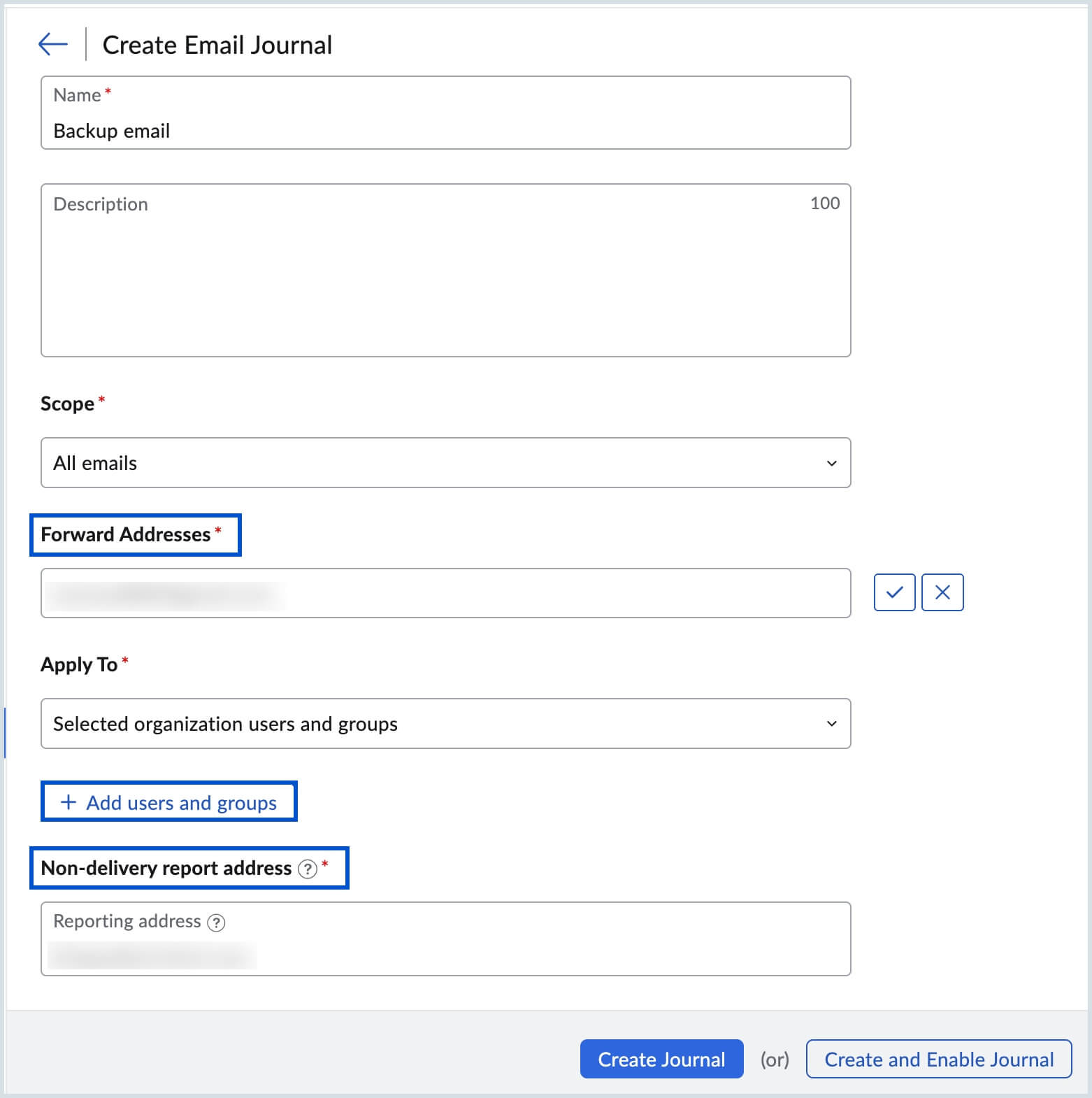Screen dimensions: 1092x1098
Task: Click Add users and groups link
Action: (169, 802)
